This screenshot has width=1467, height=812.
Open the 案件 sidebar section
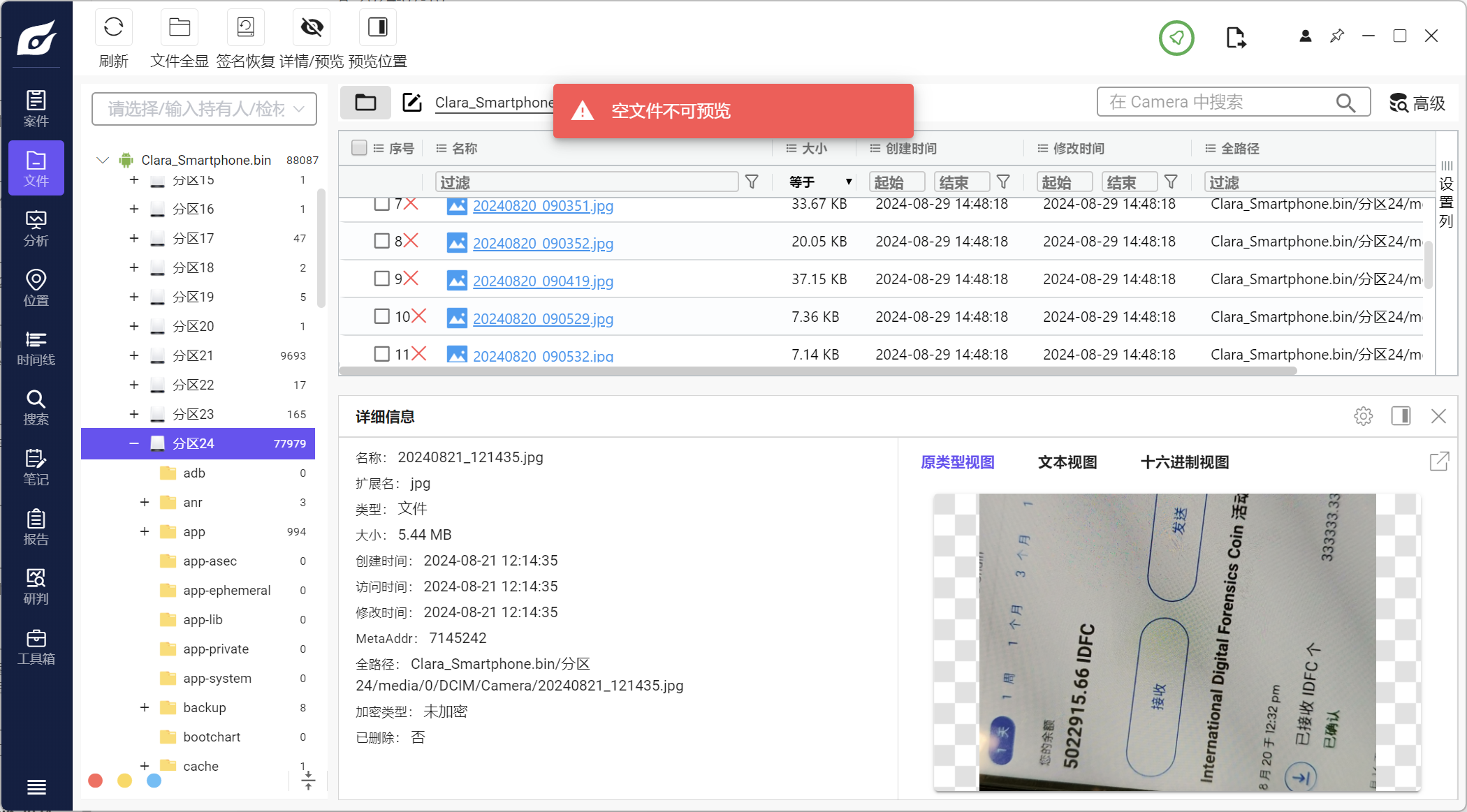(36, 108)
